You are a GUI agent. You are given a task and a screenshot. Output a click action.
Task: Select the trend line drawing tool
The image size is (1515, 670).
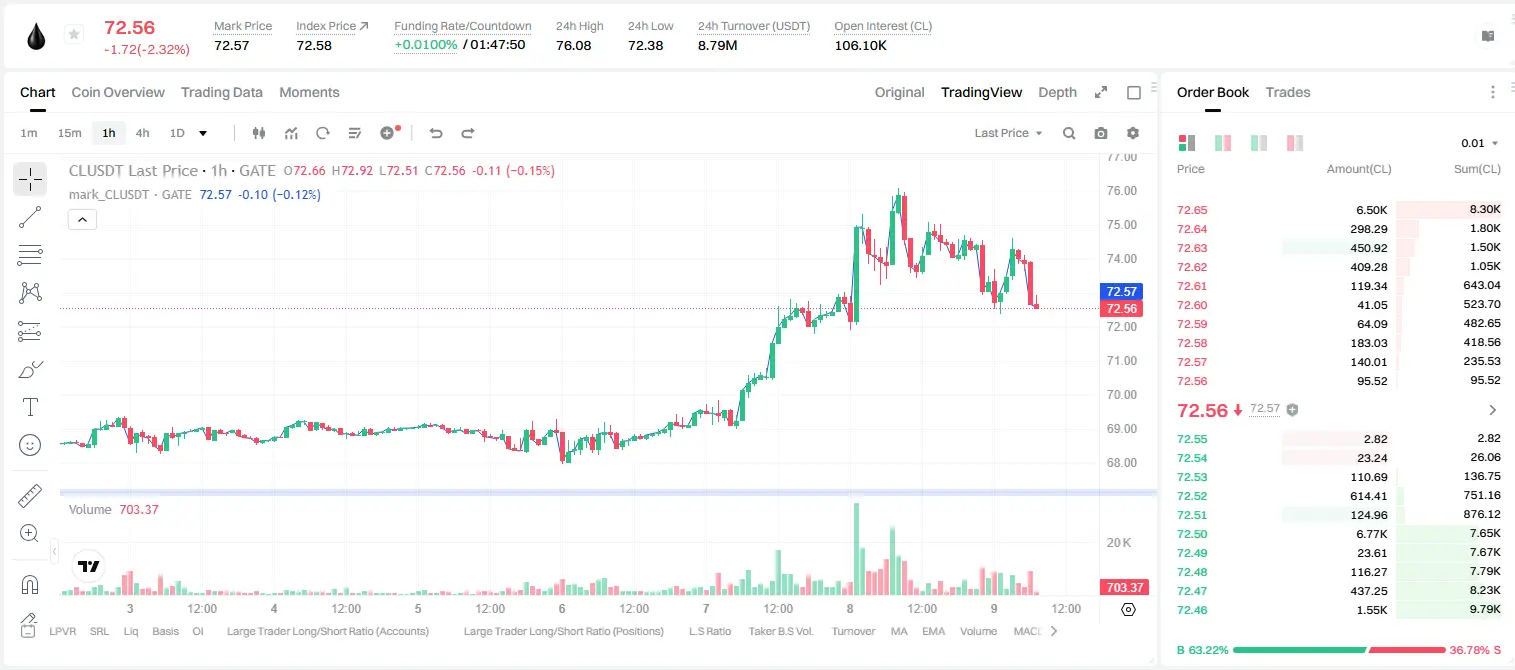pyautogui.click(x=30, y=217)
